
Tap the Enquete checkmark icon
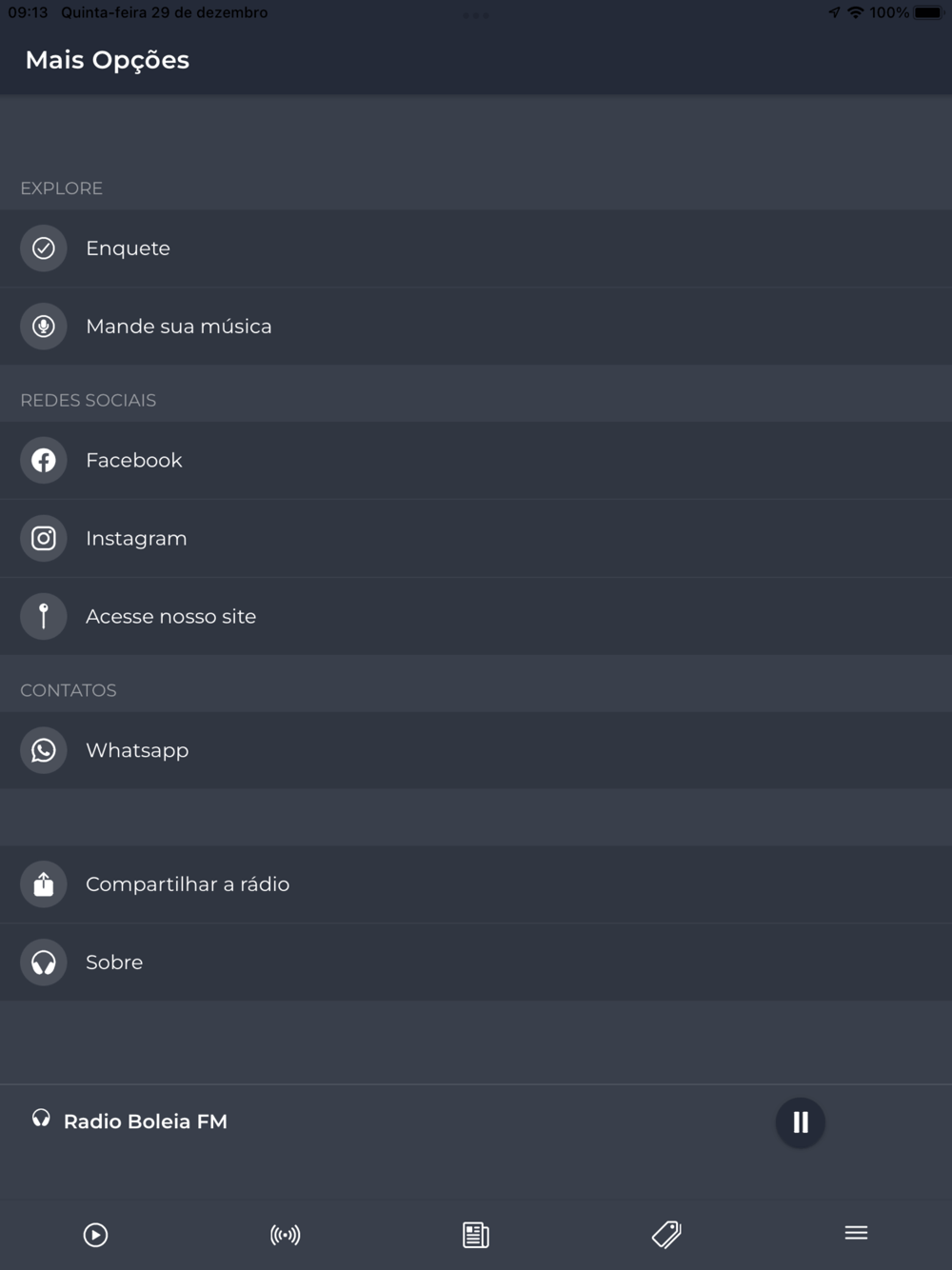coord(44,248)
